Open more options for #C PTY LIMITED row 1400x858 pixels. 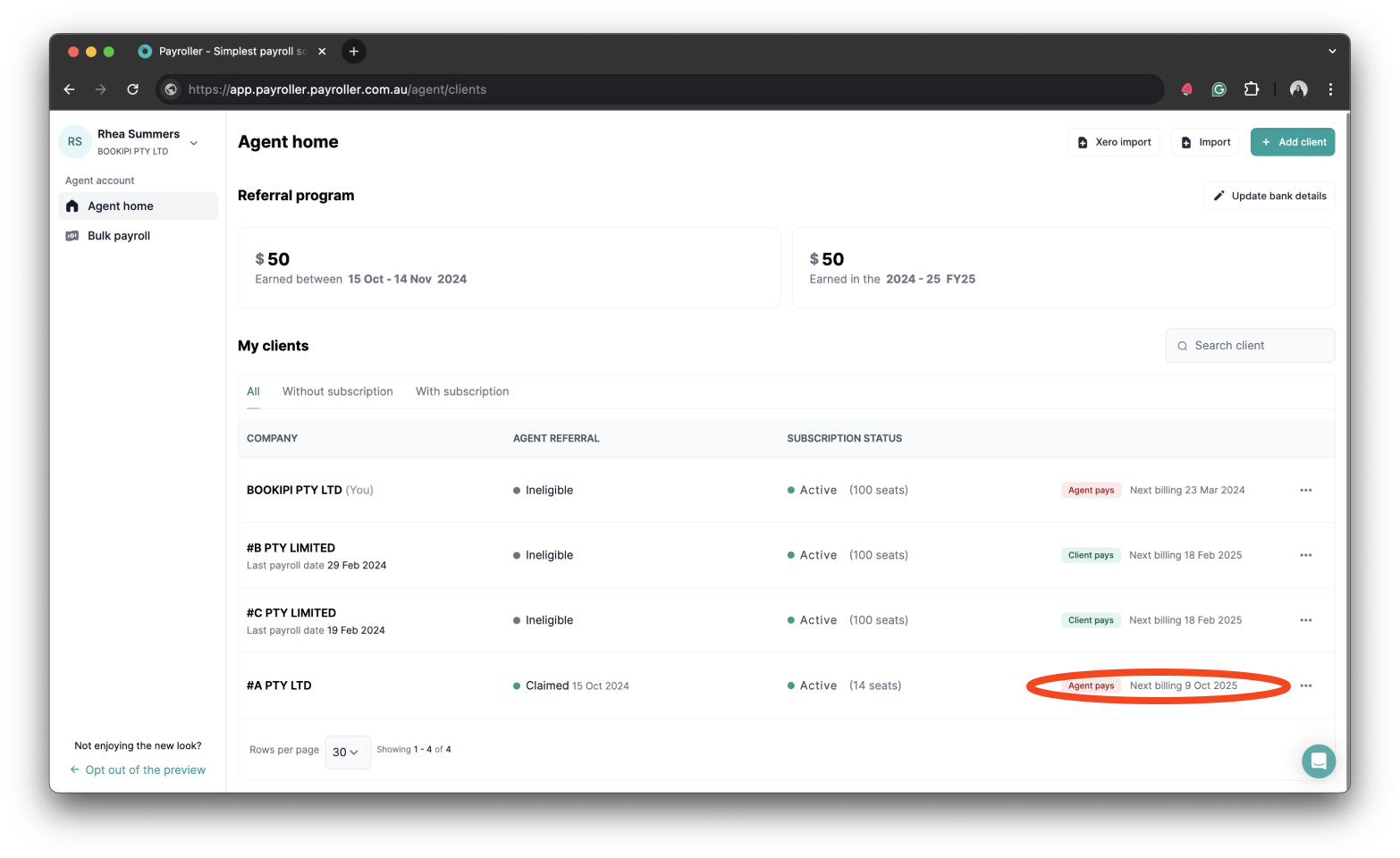coord(1306,620)
